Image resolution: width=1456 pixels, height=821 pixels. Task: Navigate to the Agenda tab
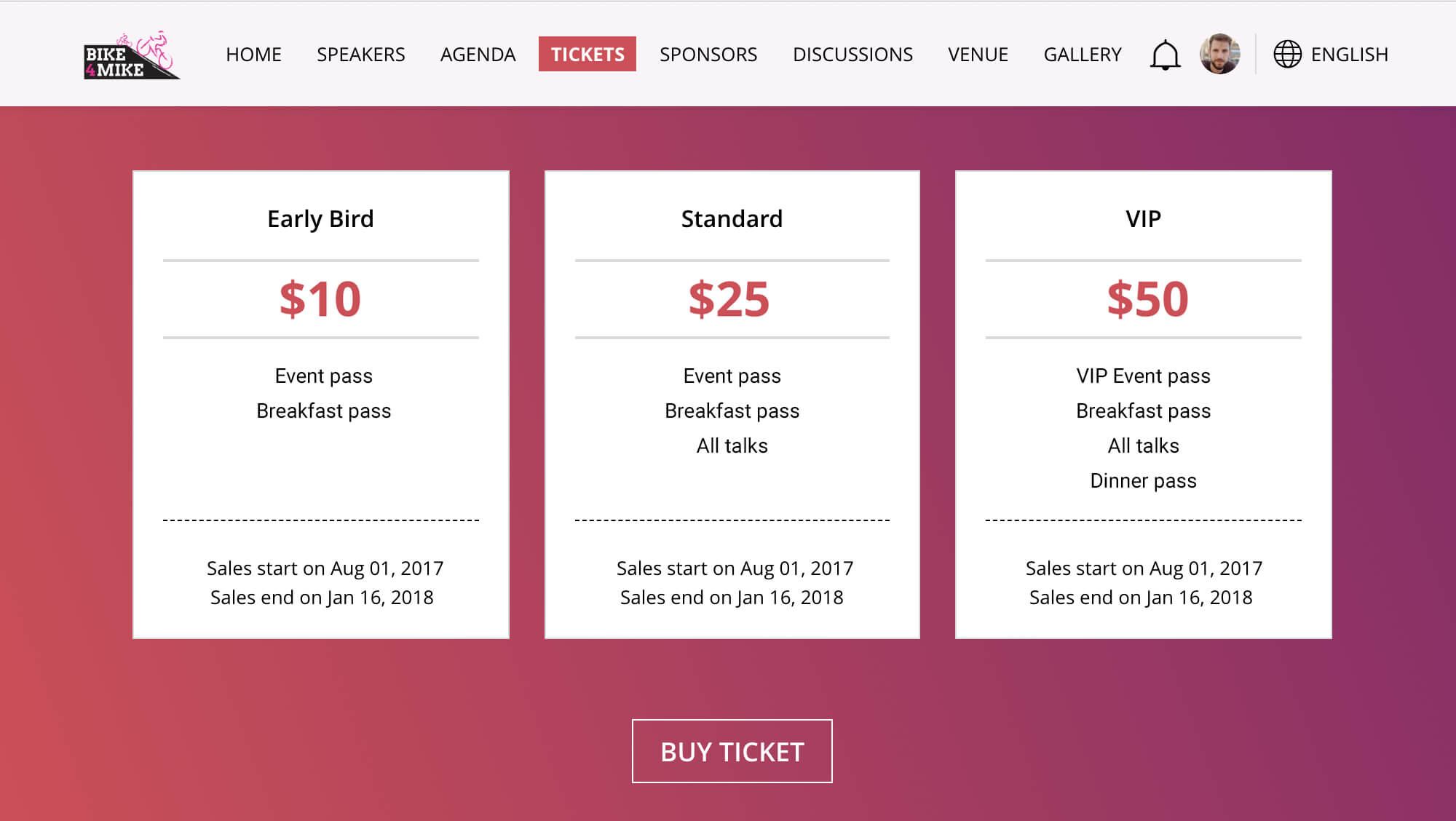click(478, 54)
